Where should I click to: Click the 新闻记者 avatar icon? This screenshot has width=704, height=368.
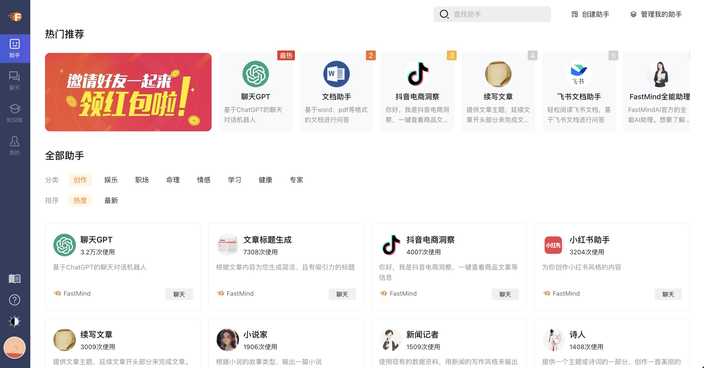(390, 340)
